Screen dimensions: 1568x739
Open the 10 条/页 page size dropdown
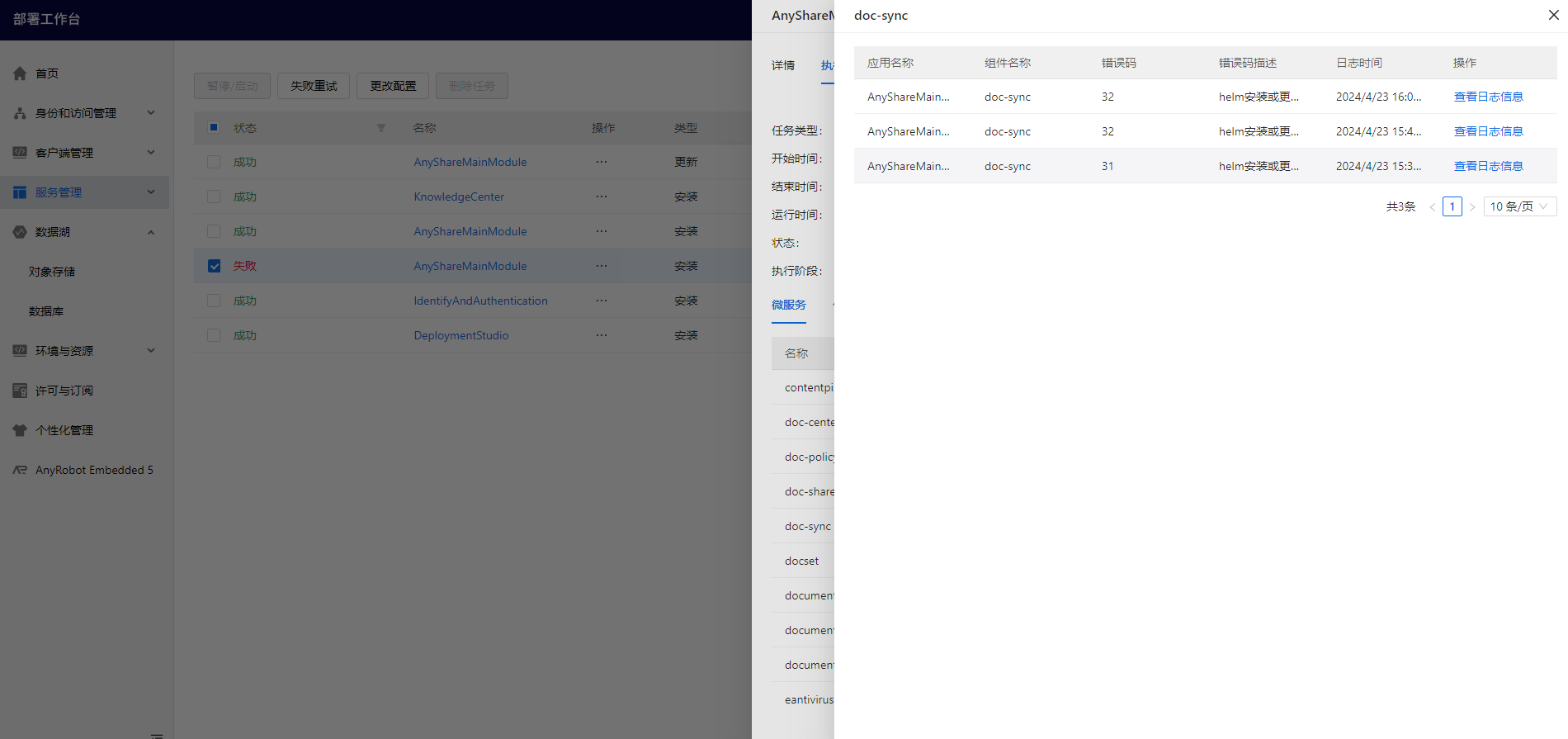tap(1520, 206)
